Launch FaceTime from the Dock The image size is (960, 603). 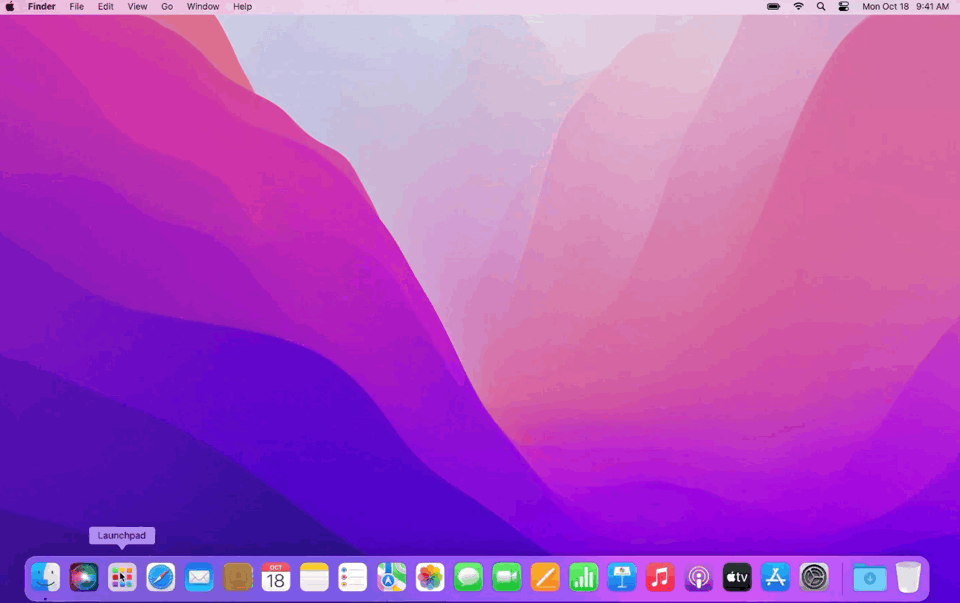[x=506, y=577]
